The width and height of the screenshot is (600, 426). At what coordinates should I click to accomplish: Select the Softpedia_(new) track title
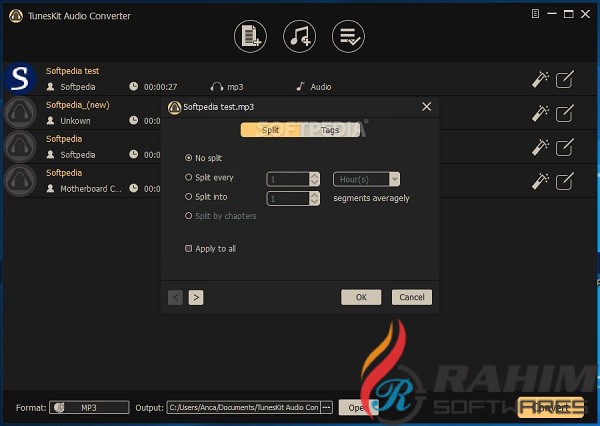point(78,105)
